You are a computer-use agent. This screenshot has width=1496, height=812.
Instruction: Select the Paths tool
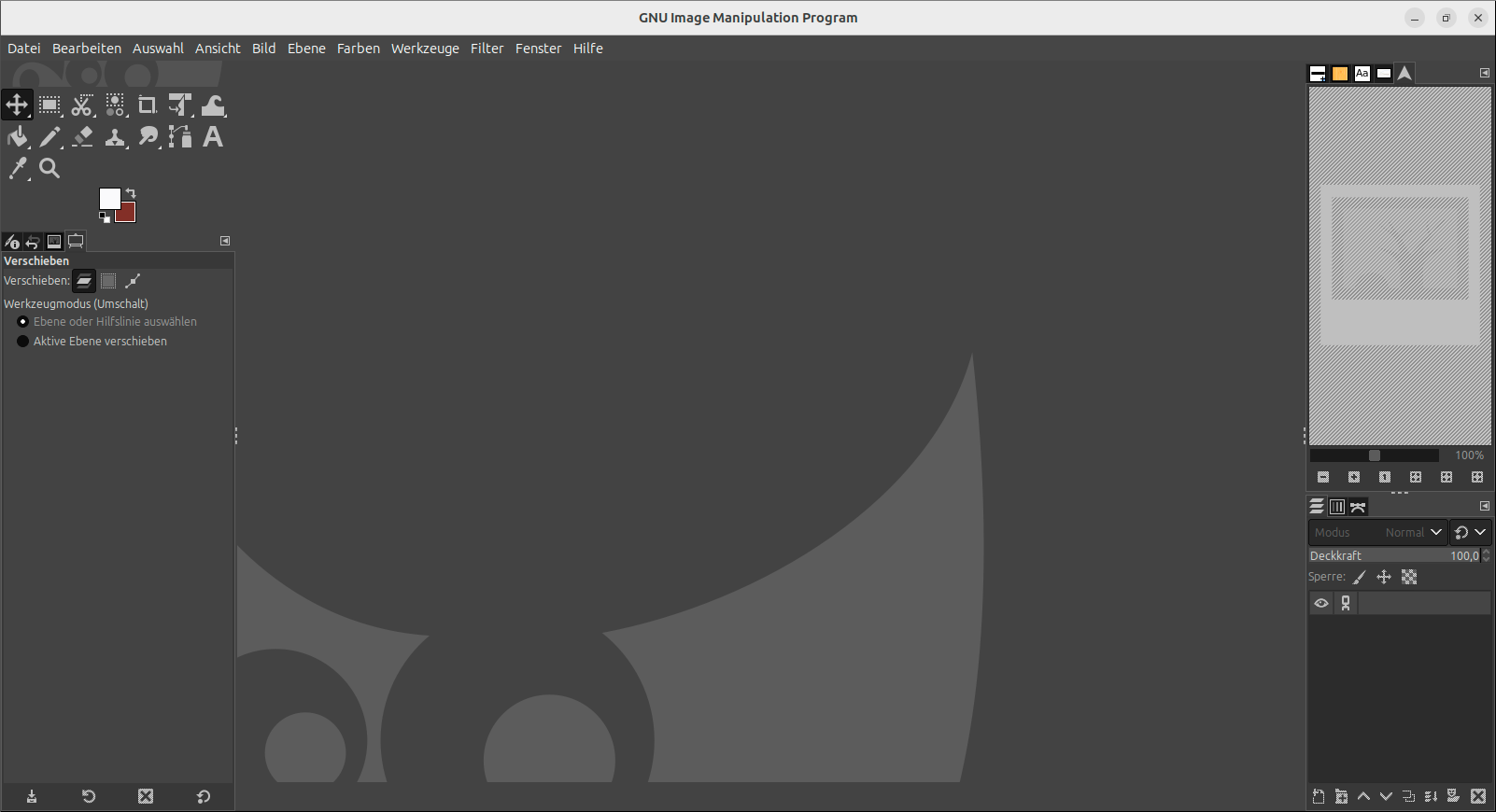pyautogui.click(x=180, y=137)
